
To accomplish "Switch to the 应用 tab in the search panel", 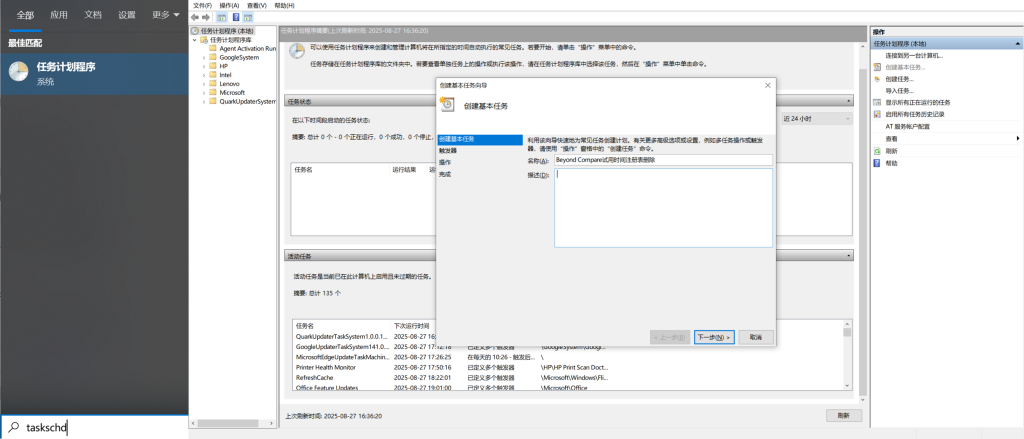I will click(x=59, y=14).
